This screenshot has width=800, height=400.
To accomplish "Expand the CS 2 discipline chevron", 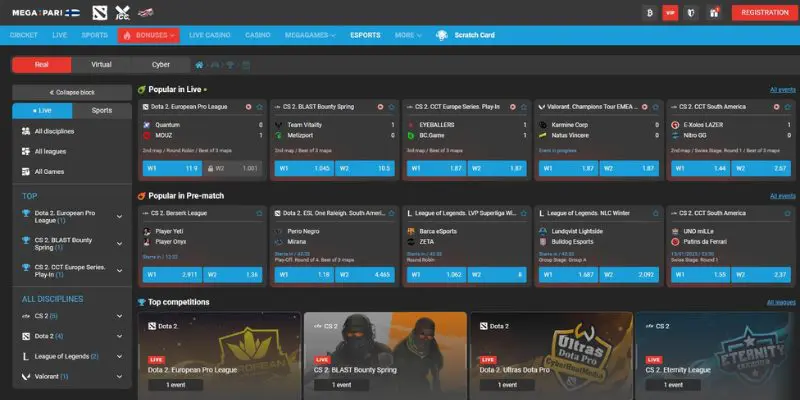I will pyautogui.click(x=119, y=316).
